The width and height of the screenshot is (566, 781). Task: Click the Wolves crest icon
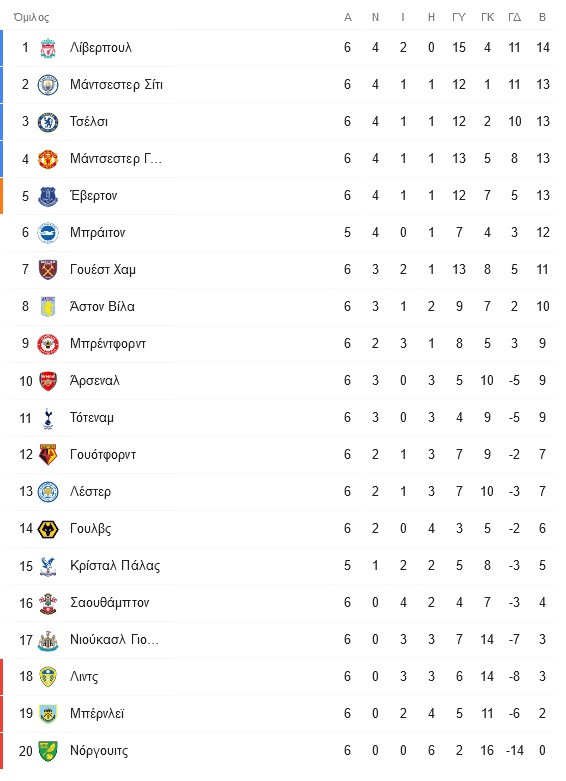coord(48,529)
